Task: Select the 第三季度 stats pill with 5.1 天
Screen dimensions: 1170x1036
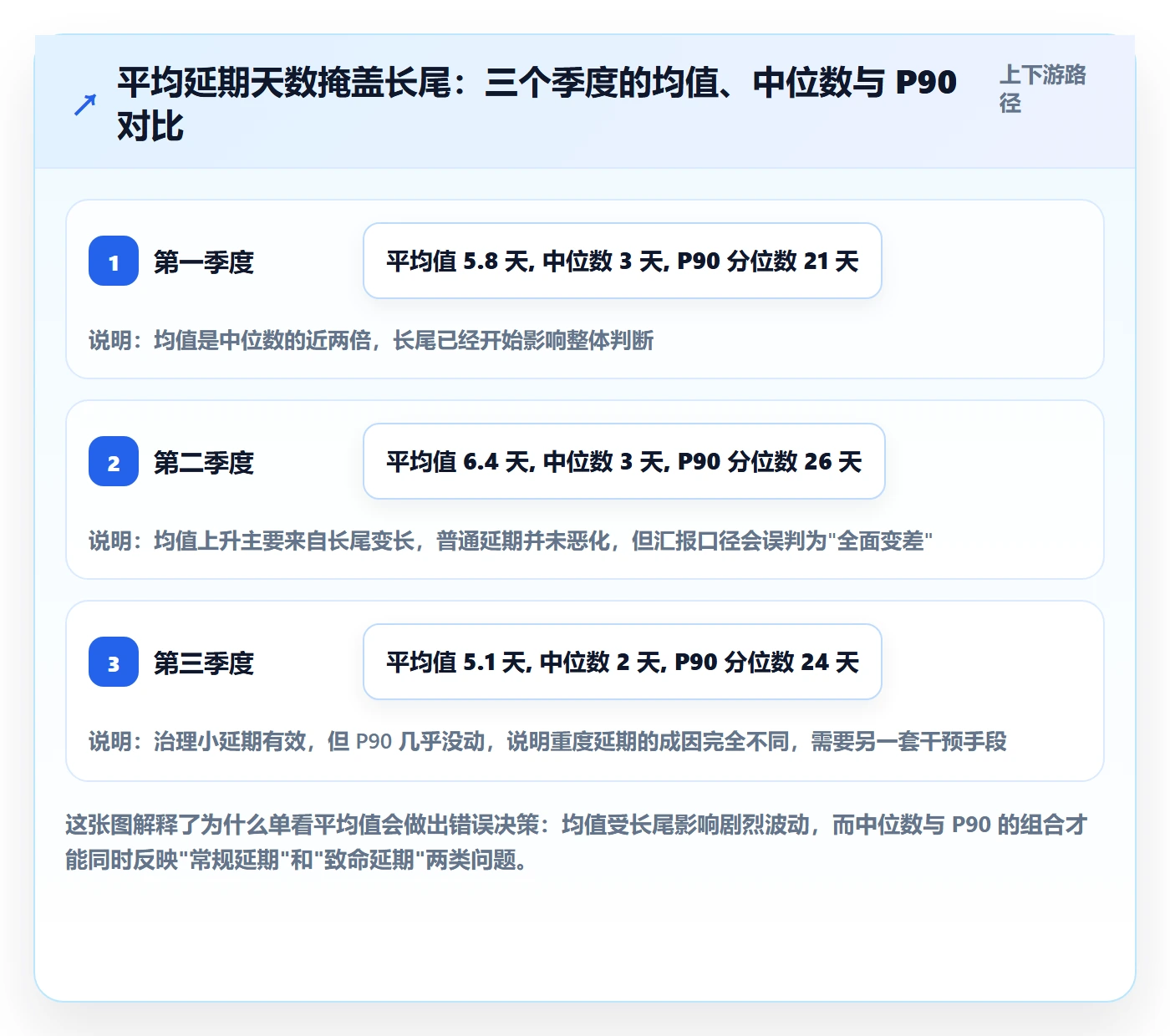Action: click(x=623, y=662)
